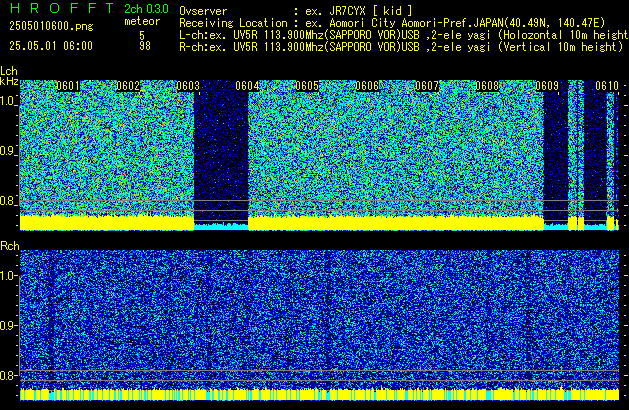The height and width of the screenshot is (410, 629).
Task: Click the 0603 time marker
Action: [x=188, y=86]
